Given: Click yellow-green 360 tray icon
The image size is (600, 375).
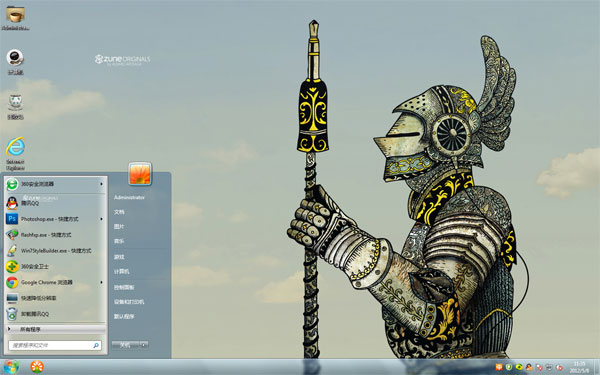Looking at the screenshot, I should [x=519, y=367].
